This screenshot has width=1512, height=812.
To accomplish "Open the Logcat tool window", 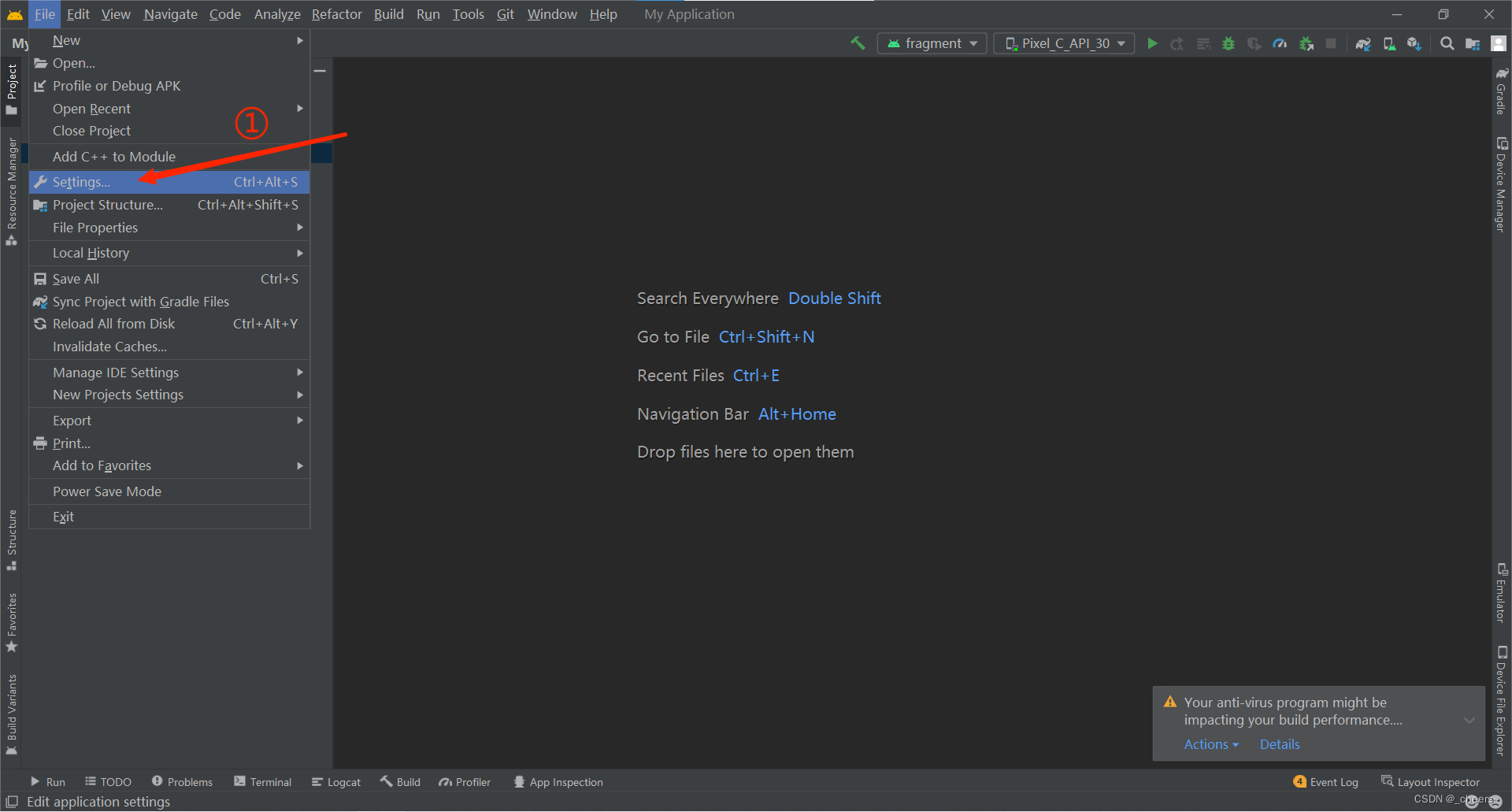I will [x=336, y=782].
